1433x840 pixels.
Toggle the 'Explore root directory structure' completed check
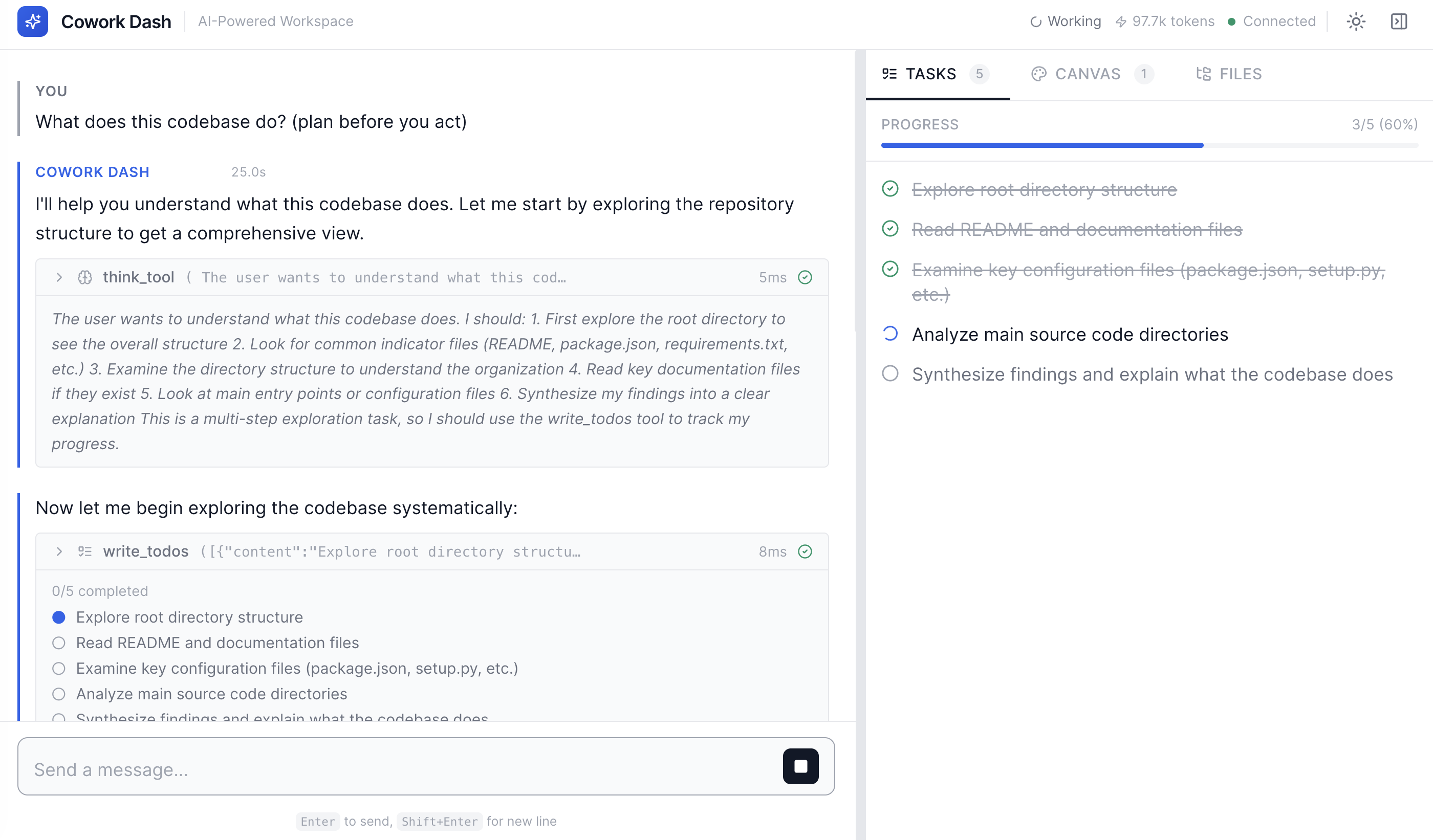(890, 189)
